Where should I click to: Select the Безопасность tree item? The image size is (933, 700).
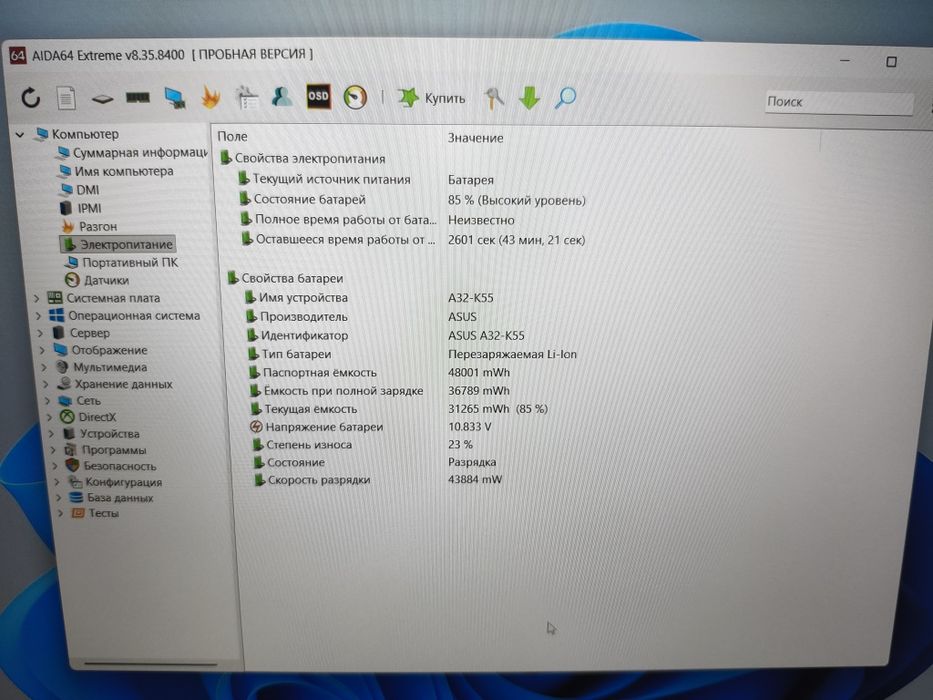point(120,466)
